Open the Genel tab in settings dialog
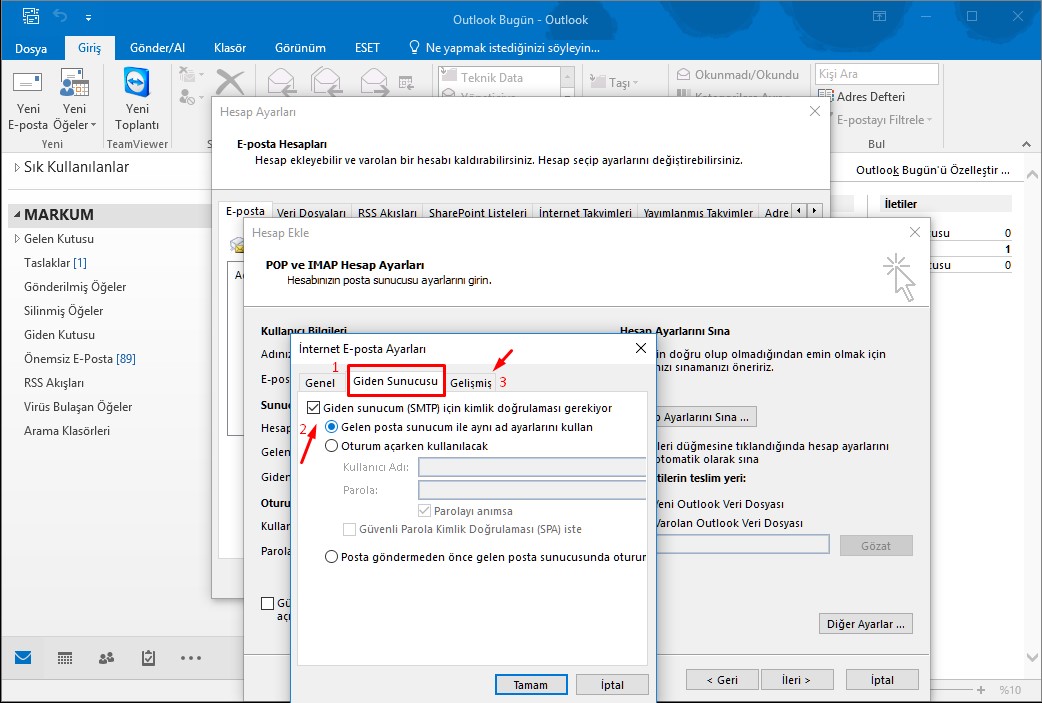1042x703 pixels. [320, 383]
